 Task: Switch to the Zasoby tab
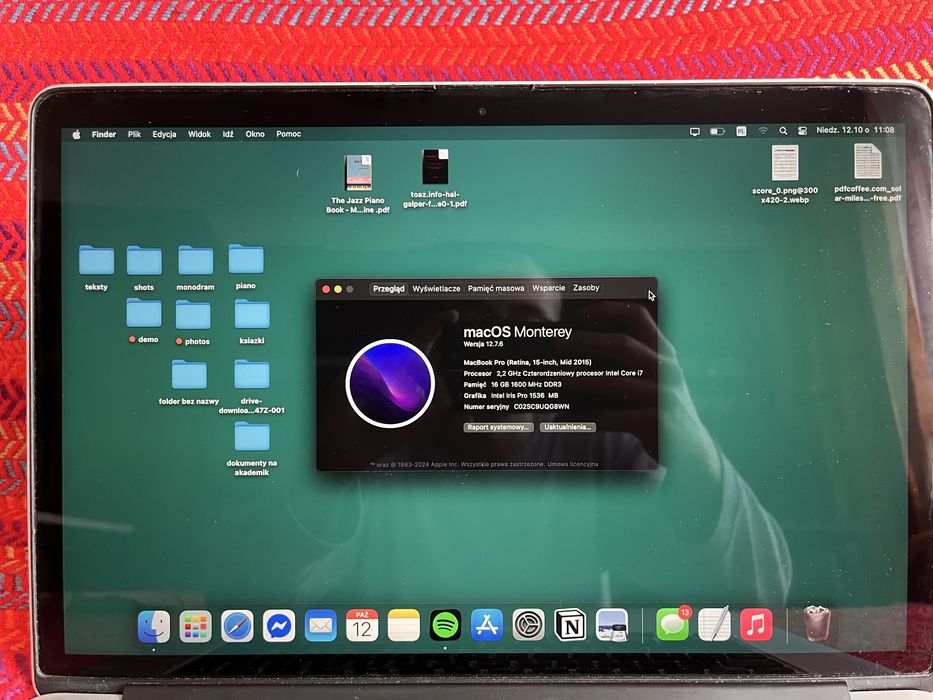click(x=586, y=288)
